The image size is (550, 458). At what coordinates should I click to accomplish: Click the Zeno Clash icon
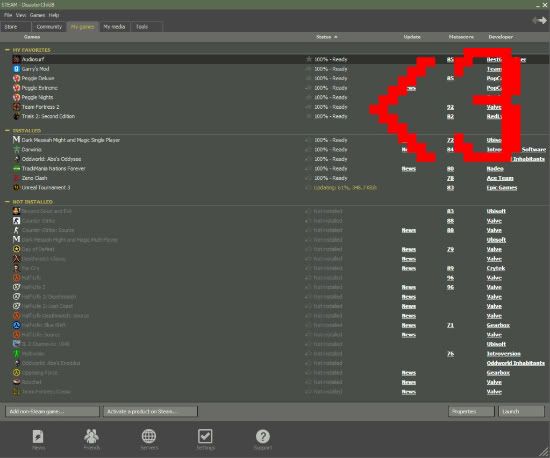pos(16,178)
